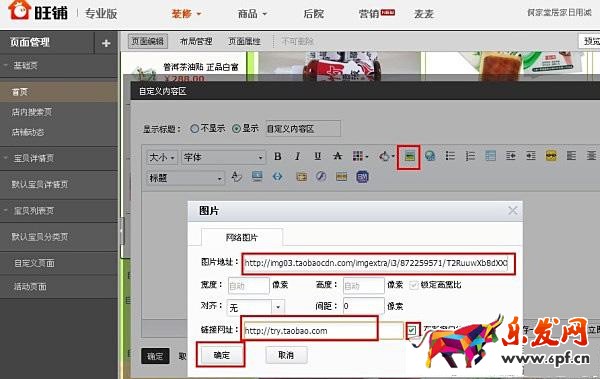
Task: Click the monitor preview icon
Action: 257,176
